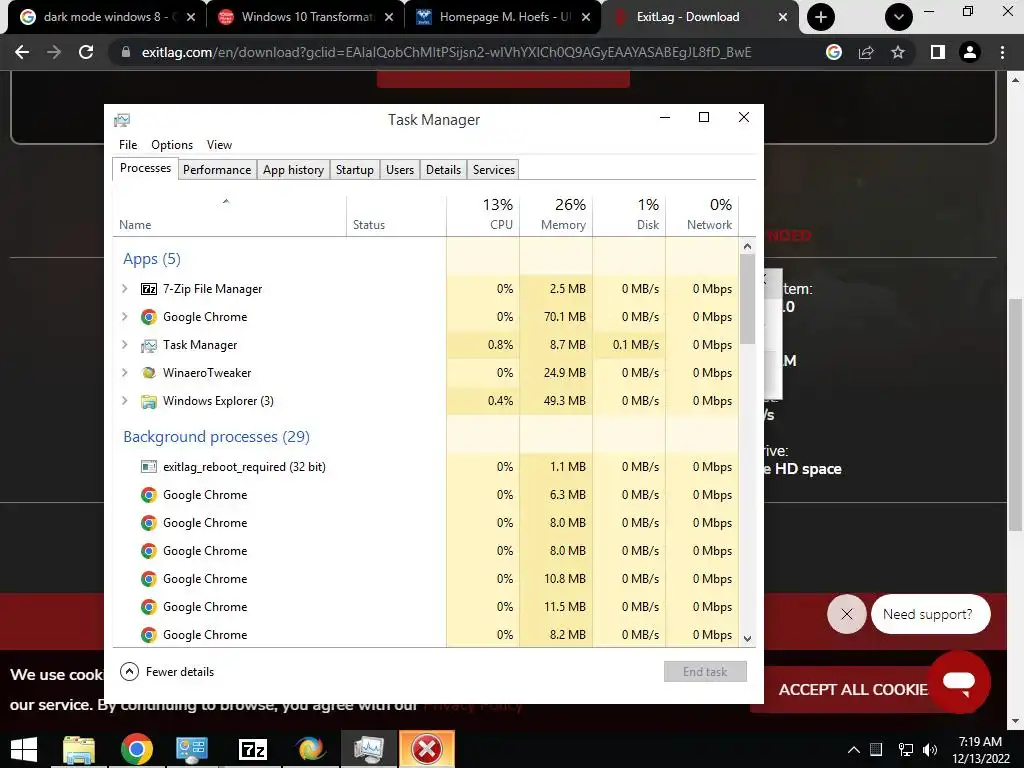
Task: Toggle the Chrome side panel icon
Action: click(938, 52)
